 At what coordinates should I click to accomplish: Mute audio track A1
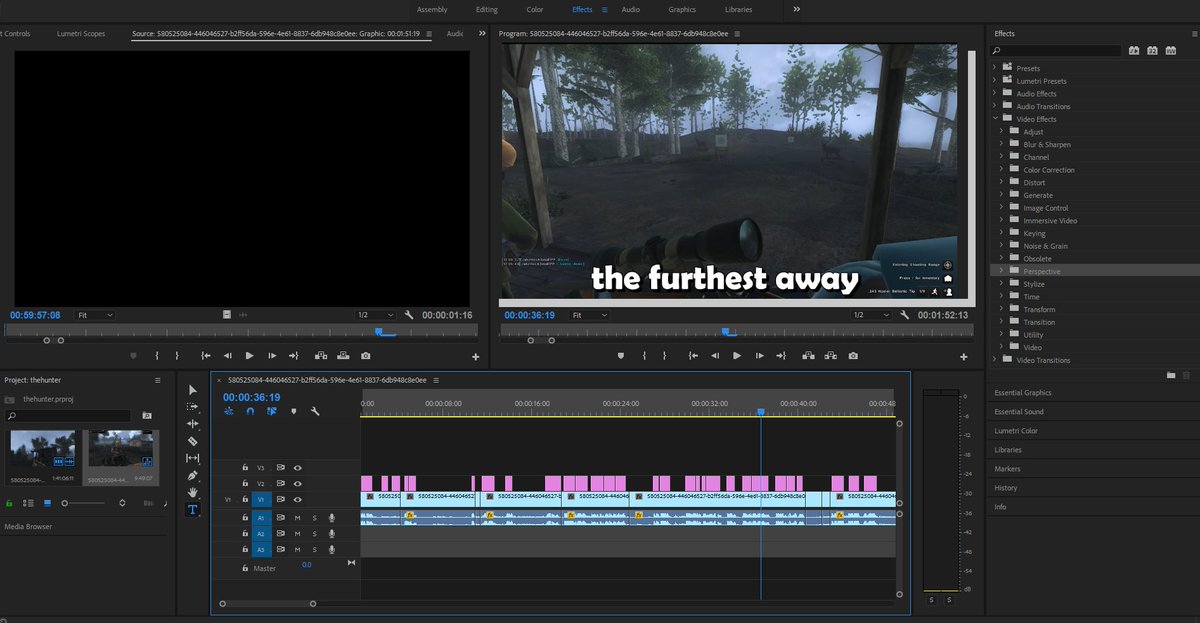(297, 518)
